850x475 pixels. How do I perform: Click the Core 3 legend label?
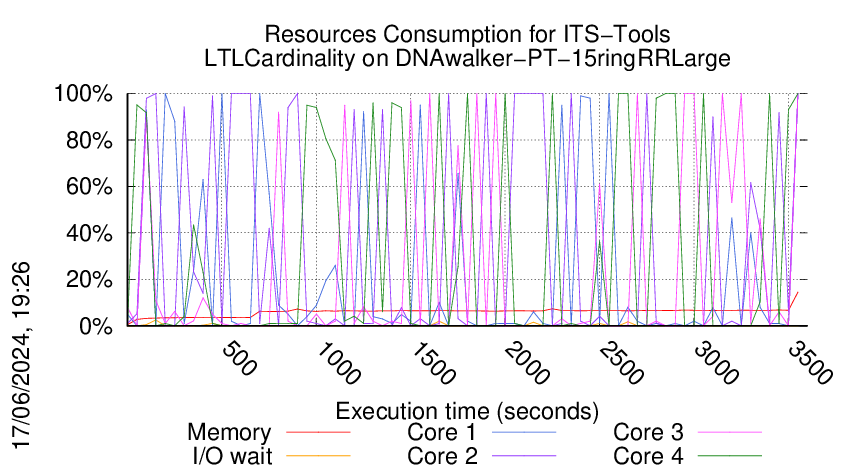(648, 432)
